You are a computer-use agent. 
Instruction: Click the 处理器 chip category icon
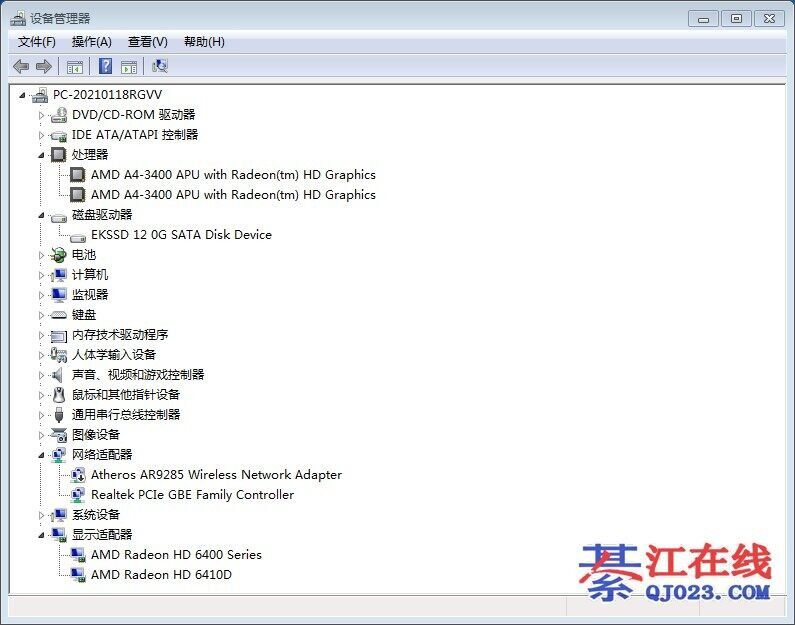click(x=59, y=155)
